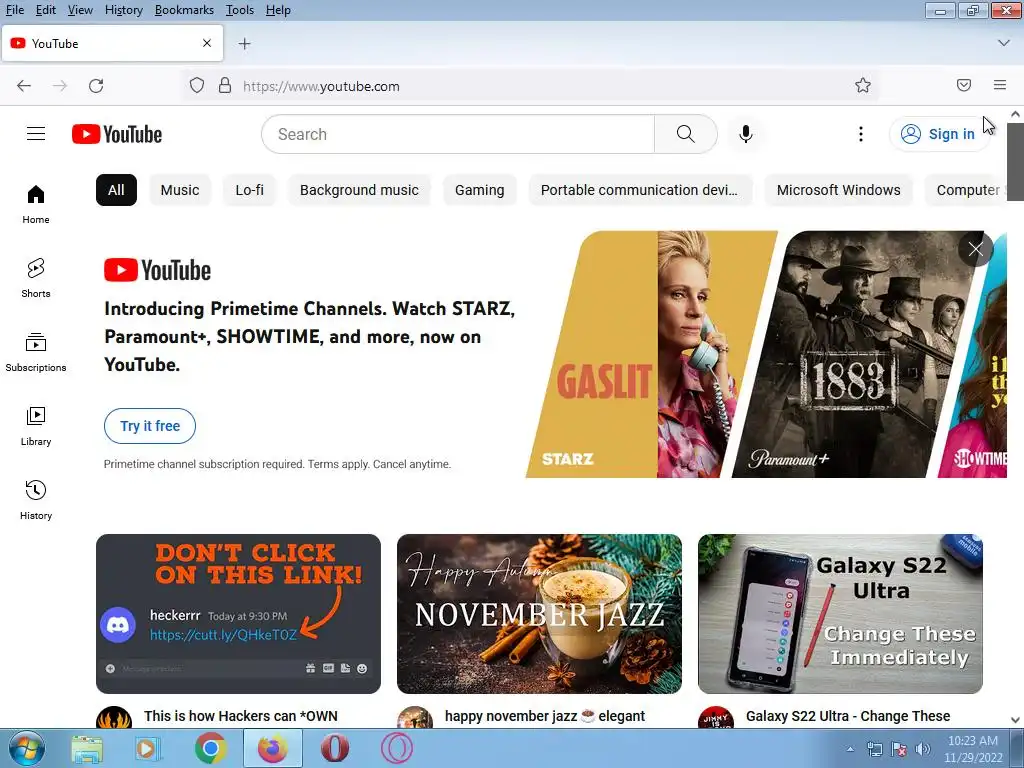Expand the list all tabs chevron
Viewport: 1024px width, 768px height.
[x=1004, y=43]
